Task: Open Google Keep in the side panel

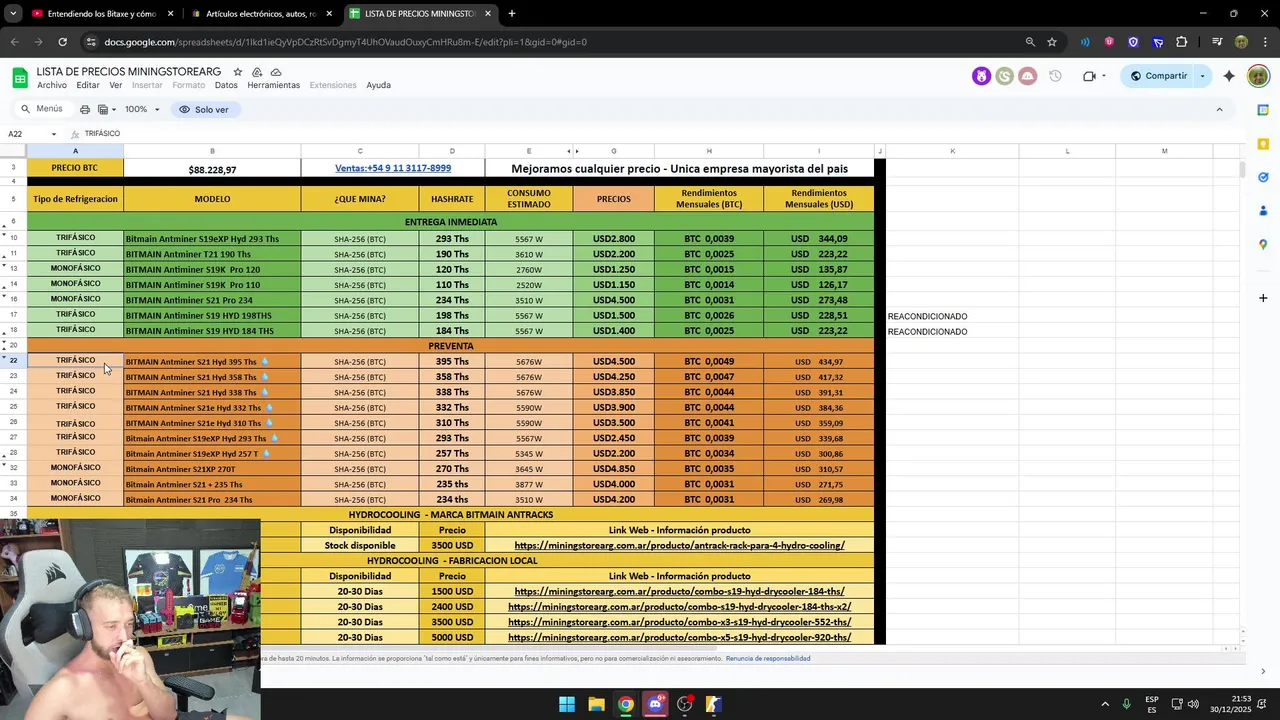Action: pos(1263,144)
